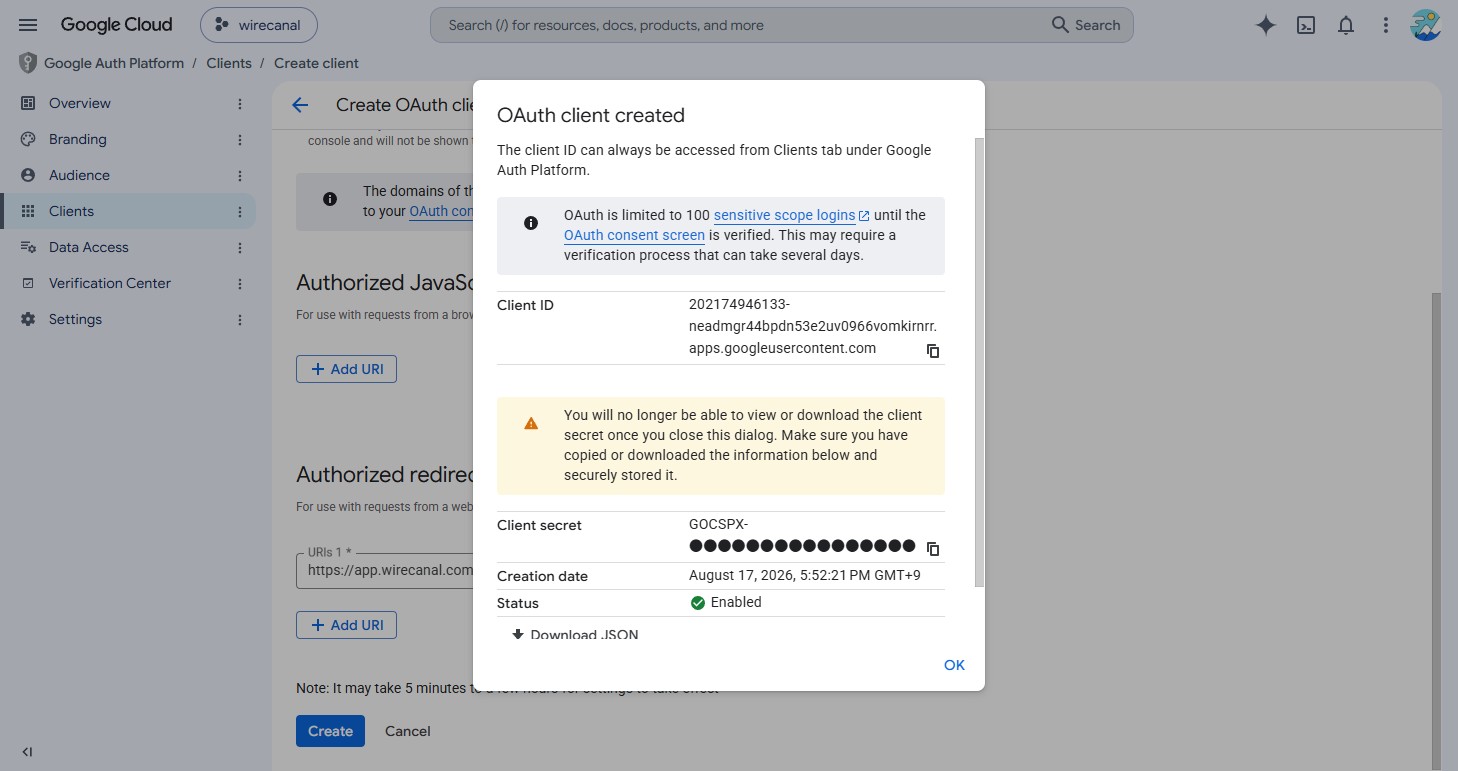Select Clients in the sidebar
The height and width of the screenshot is (771, 1458).
[x=71, y=211]
